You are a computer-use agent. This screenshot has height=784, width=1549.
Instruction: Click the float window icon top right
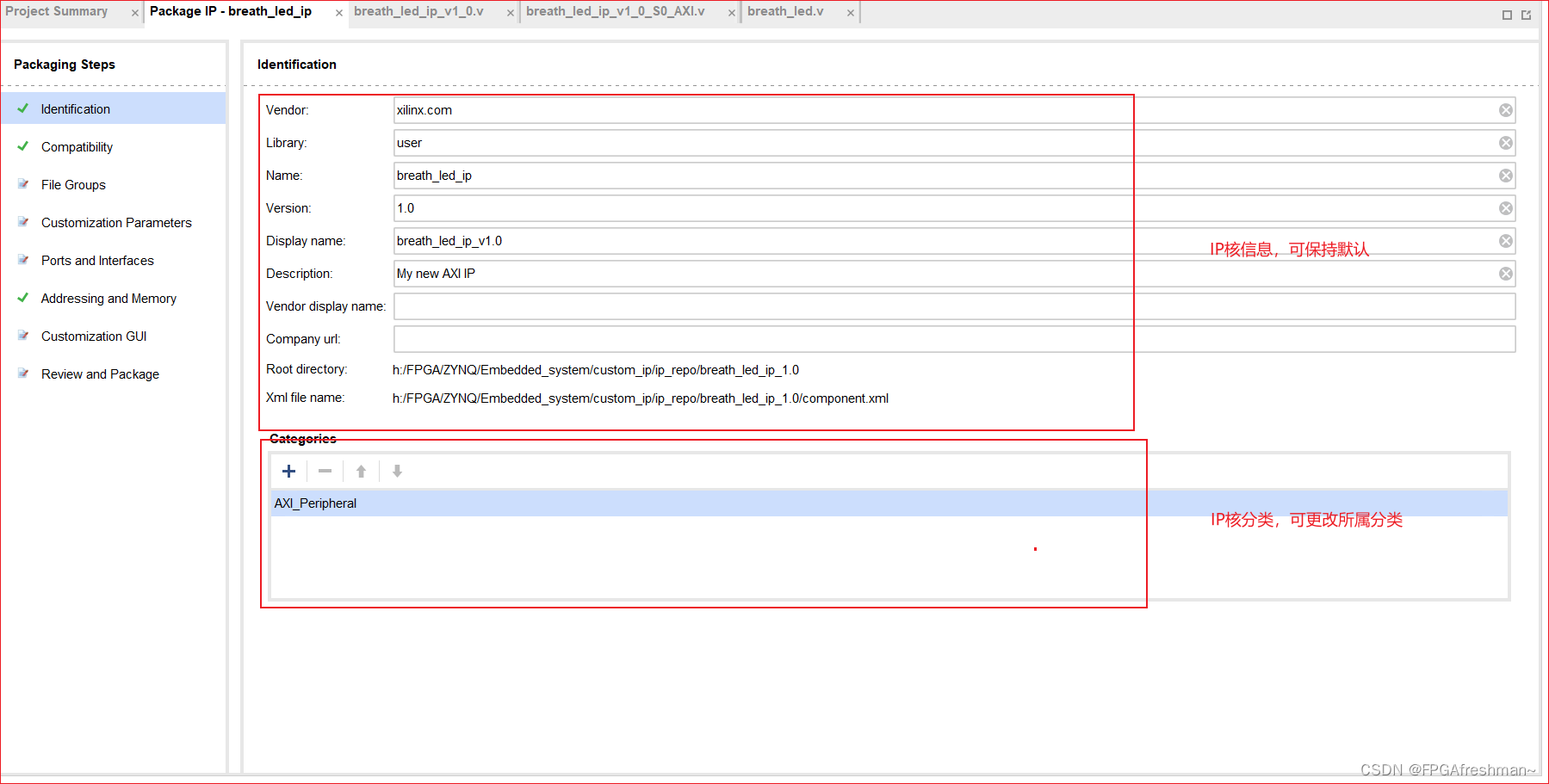click(x=1526, y=15)
